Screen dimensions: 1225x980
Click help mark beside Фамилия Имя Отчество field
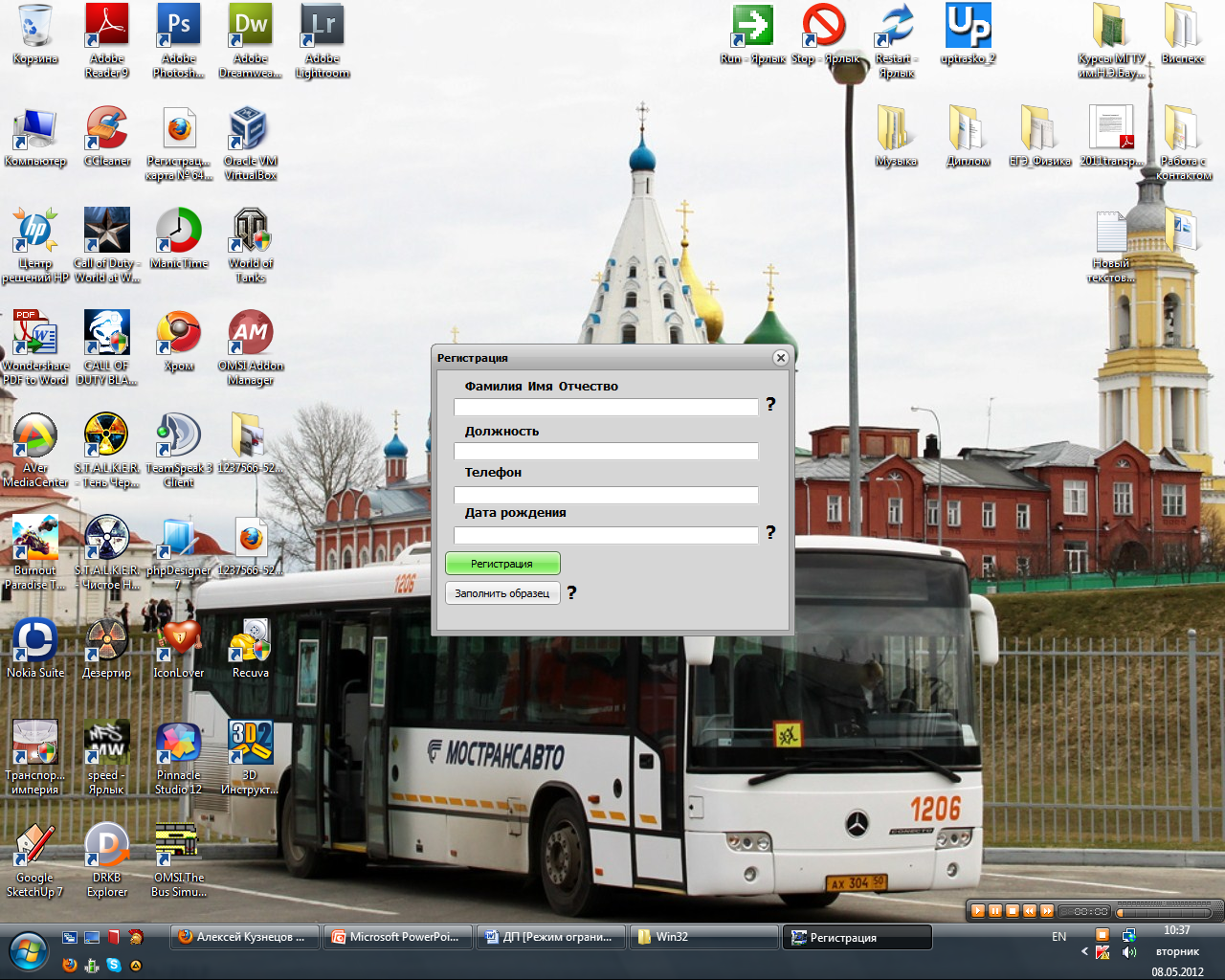coord(770,405)
